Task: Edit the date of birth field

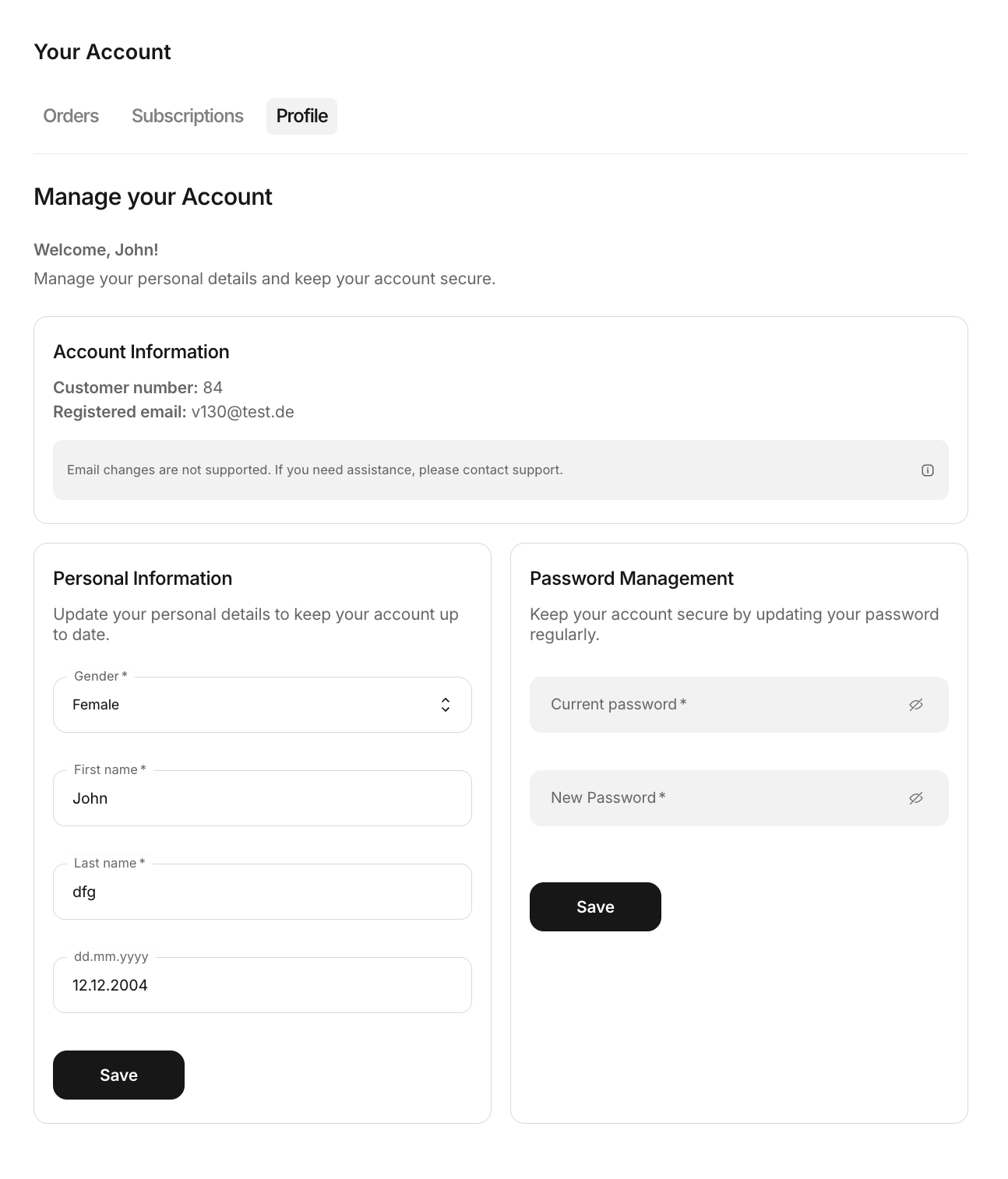Action: [x=262, y=985]
